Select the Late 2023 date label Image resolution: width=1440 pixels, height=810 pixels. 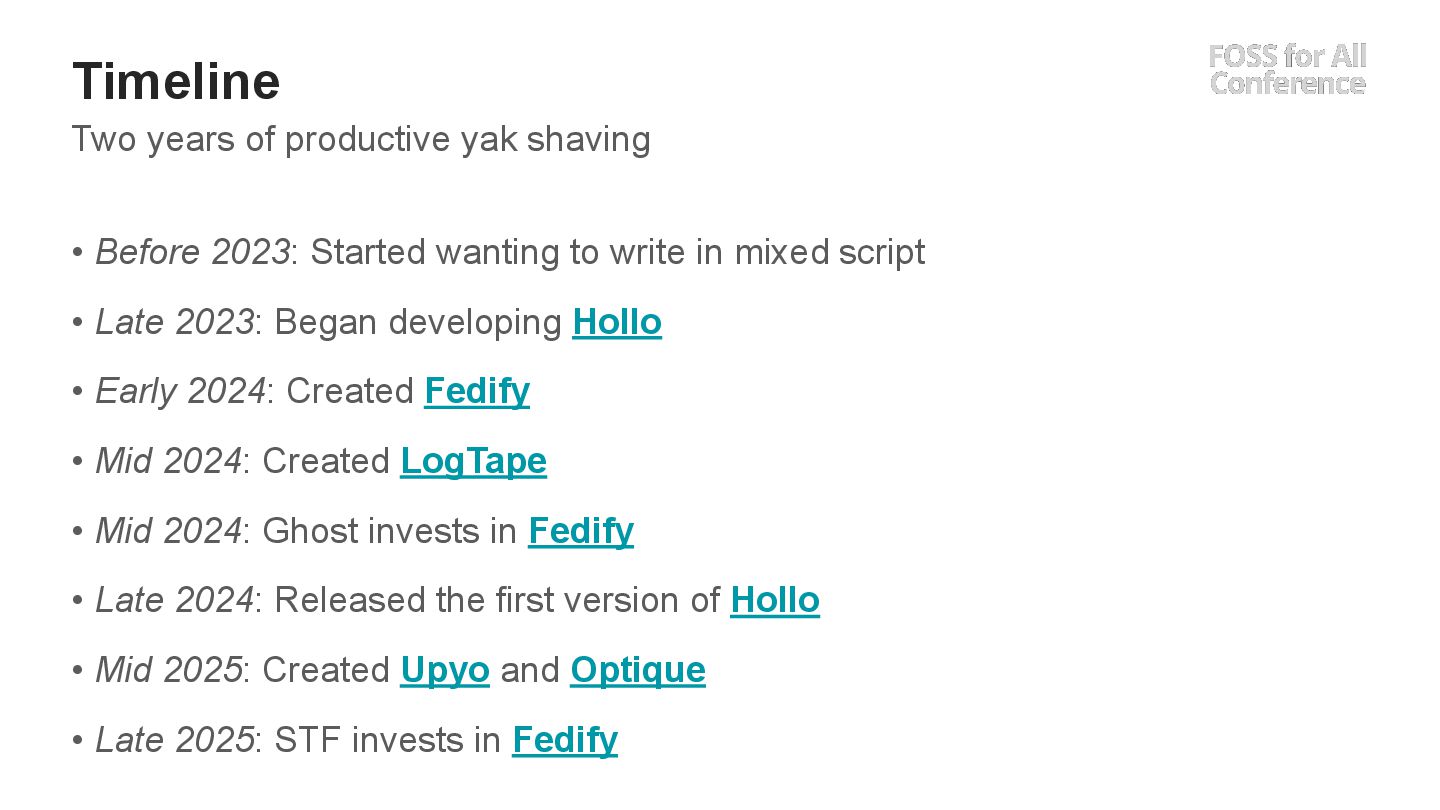(x=174, y=322)
